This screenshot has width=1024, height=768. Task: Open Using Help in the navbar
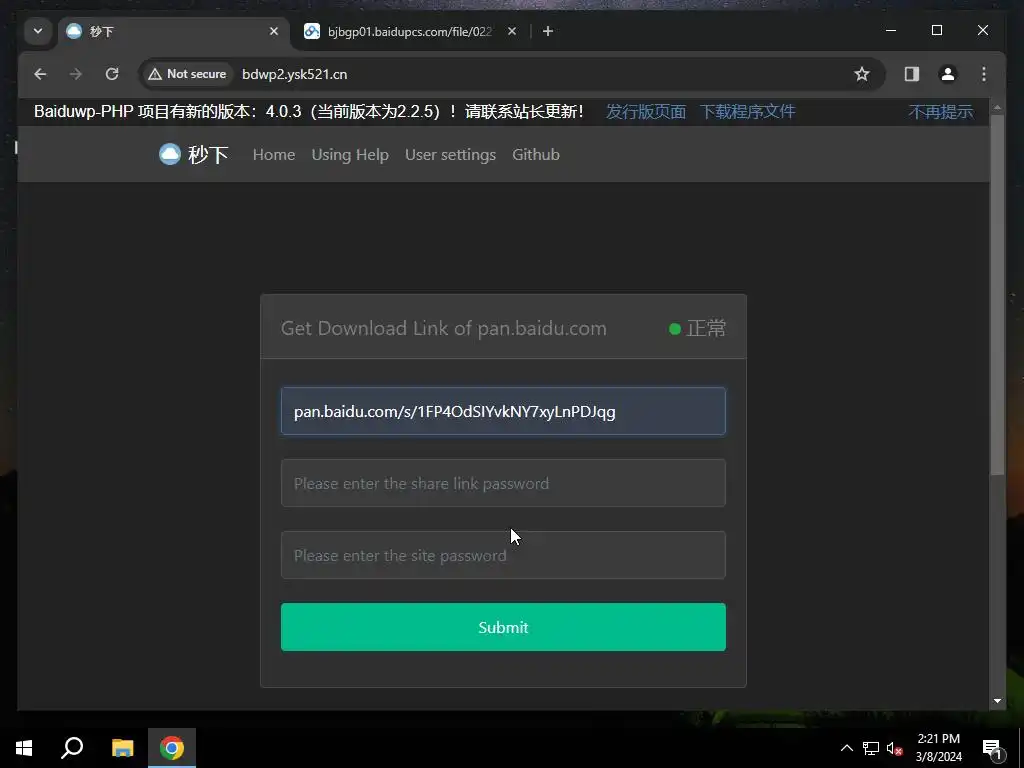tap(350, 155)
